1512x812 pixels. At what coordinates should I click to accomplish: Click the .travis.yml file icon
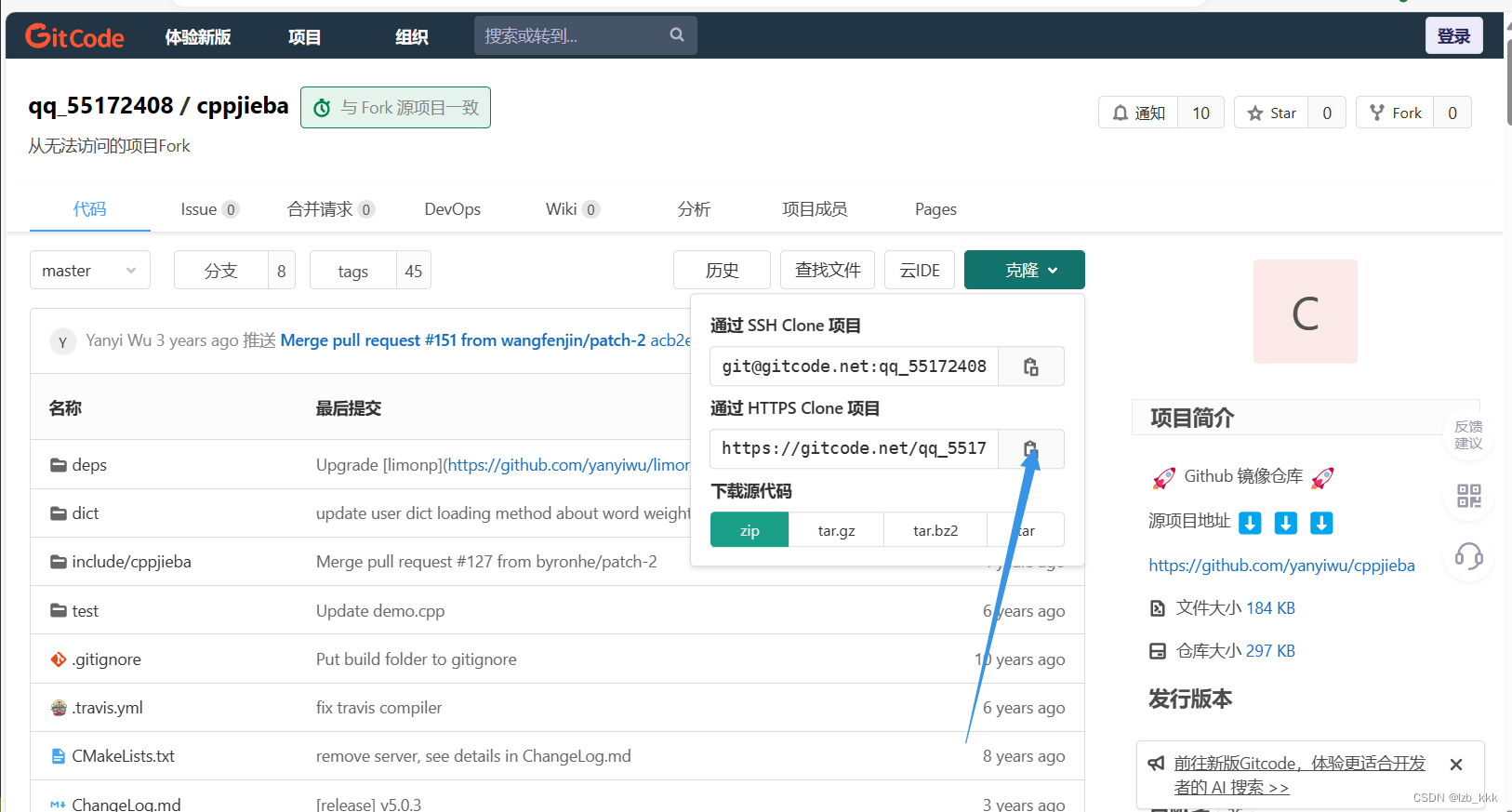pos(59,708)
